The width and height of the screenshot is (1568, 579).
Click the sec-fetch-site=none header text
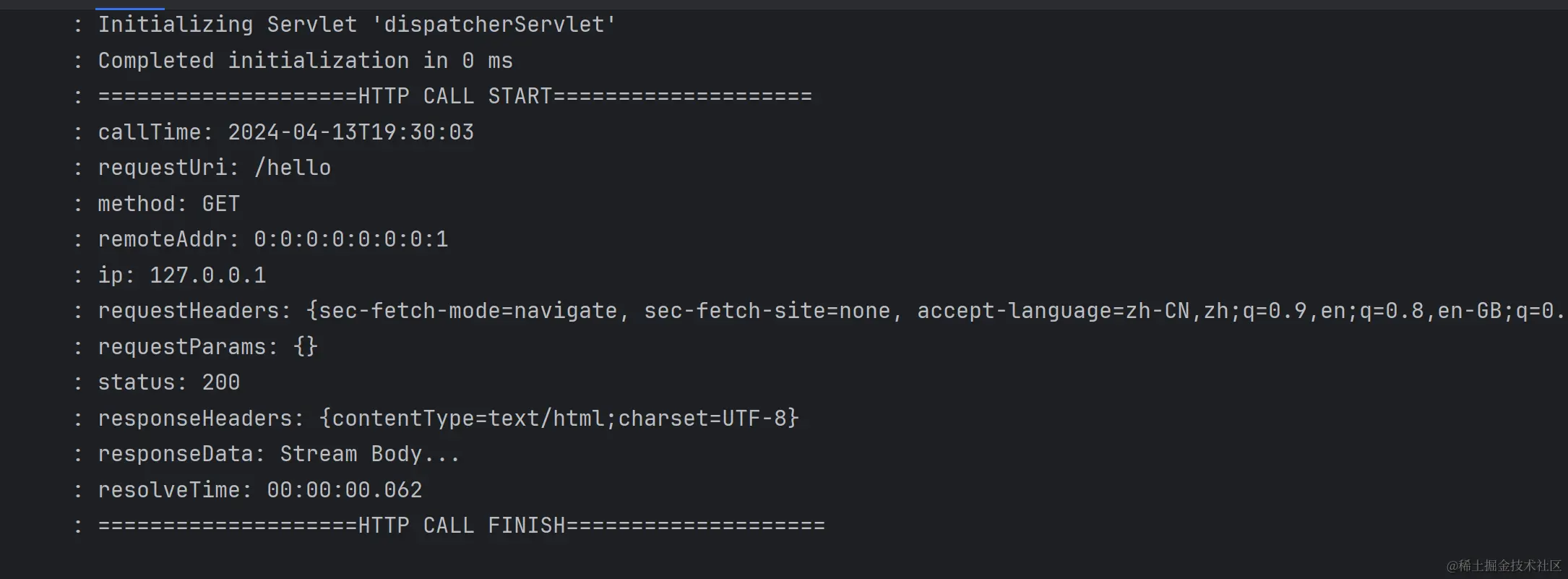click(767, 311)
